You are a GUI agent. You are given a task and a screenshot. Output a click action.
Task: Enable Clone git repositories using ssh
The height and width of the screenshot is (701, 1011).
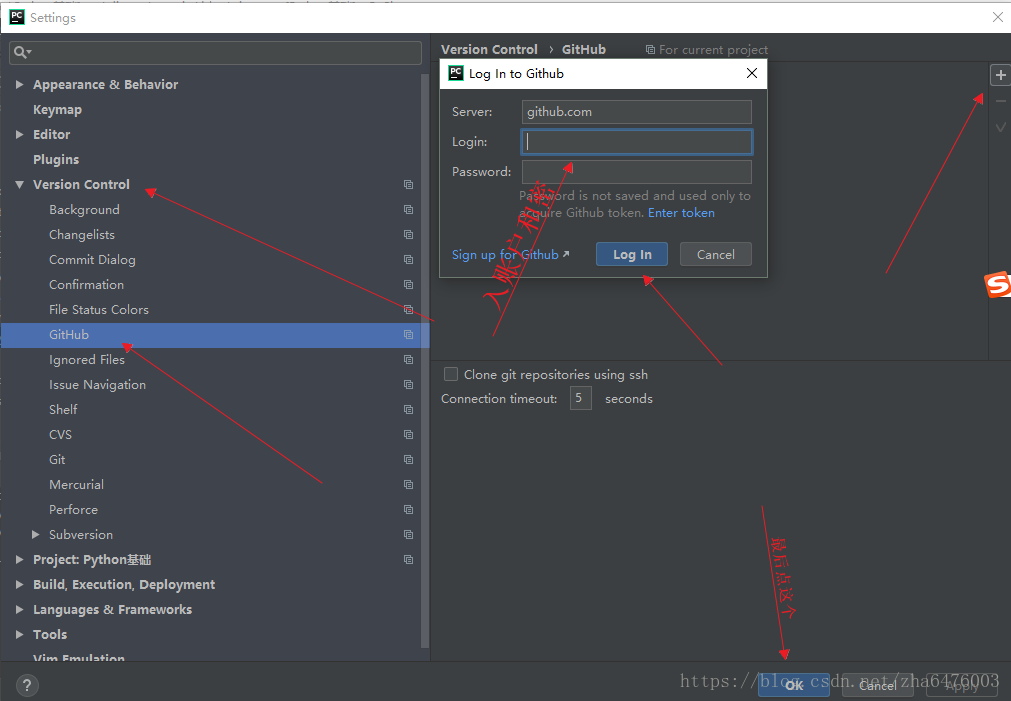(451, 374)
